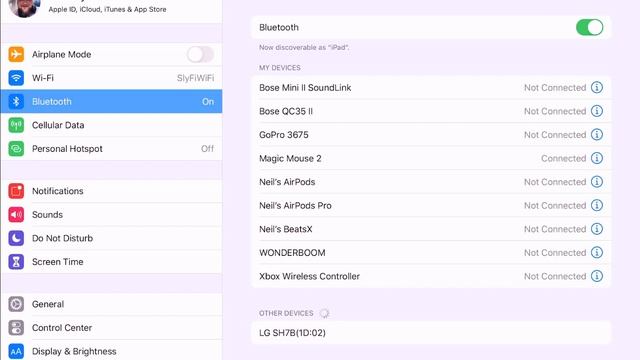Connect to GoPro 3675 device
Screen dimensions: 640x360
431,135
